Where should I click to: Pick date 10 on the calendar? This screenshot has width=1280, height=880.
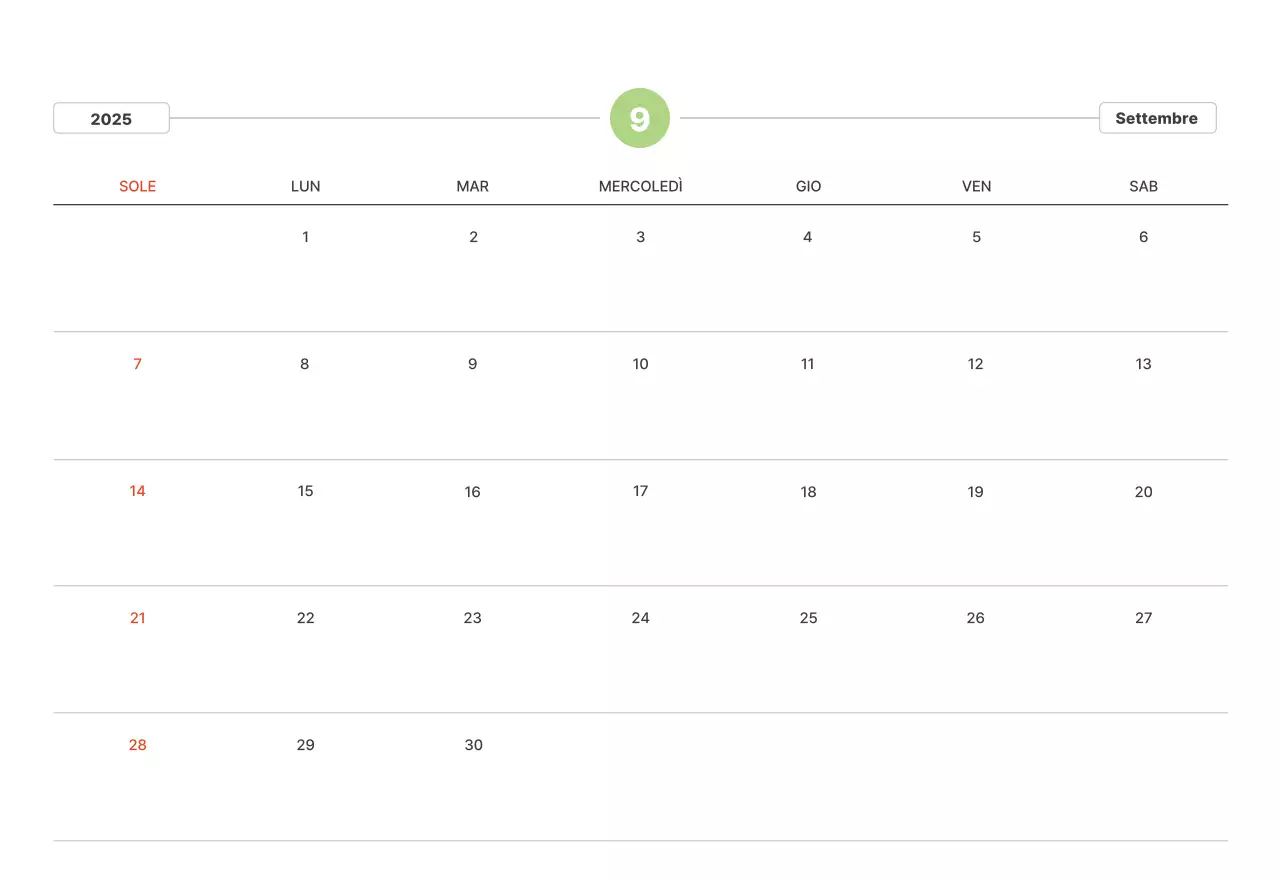coord(640,364)
